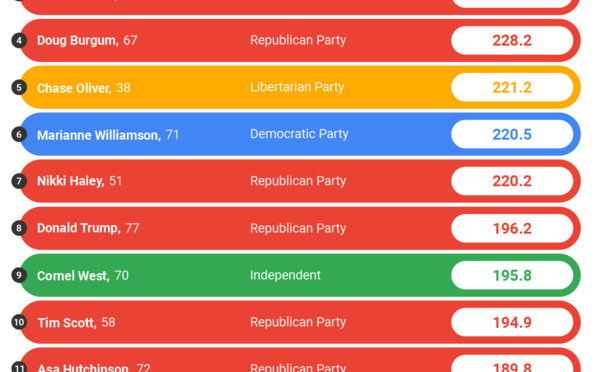Select the Chase Oliver name

74,88
